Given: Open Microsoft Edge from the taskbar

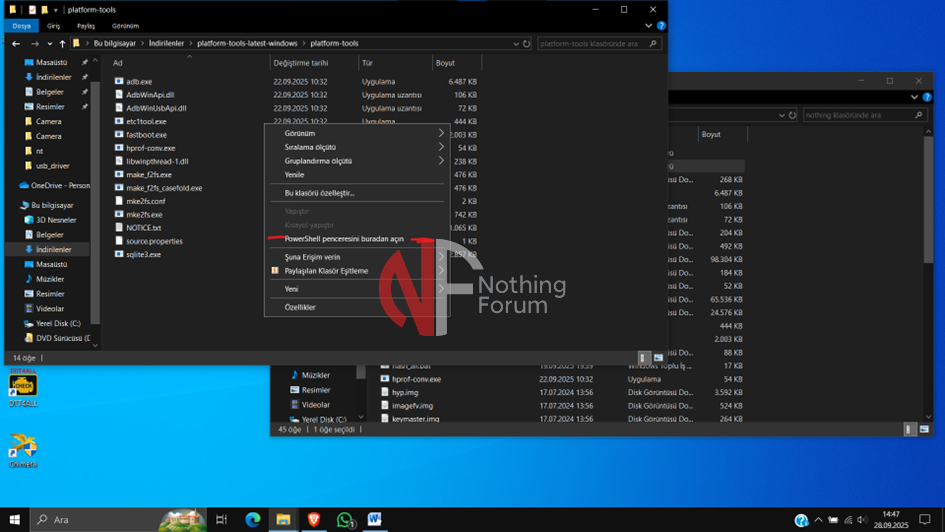Looking at the screenshot, I should (x=253, y=520).
